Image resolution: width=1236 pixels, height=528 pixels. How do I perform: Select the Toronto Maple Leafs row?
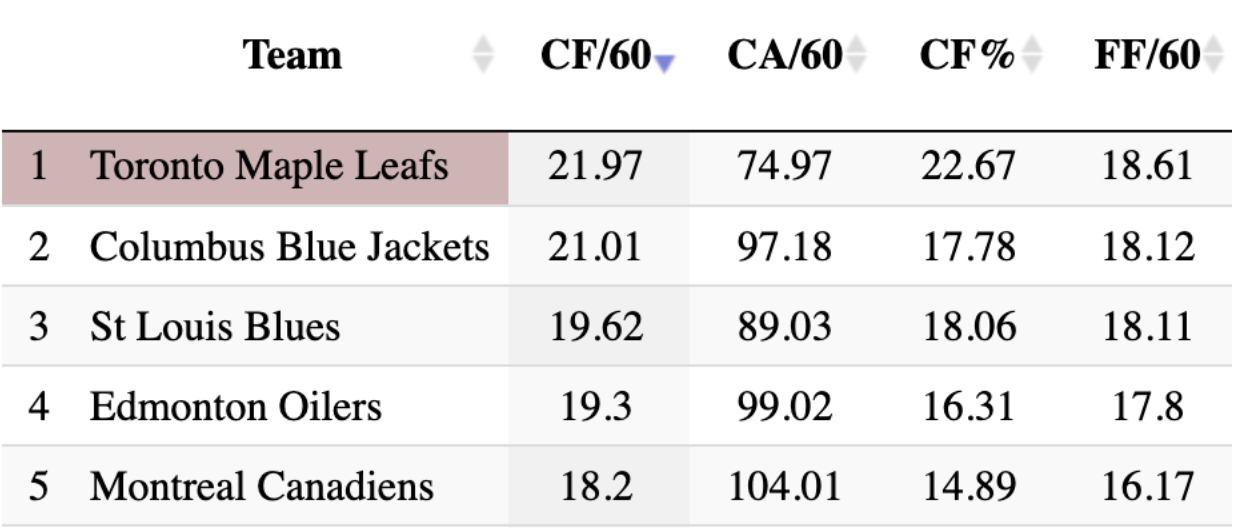(x=269, y=167)
